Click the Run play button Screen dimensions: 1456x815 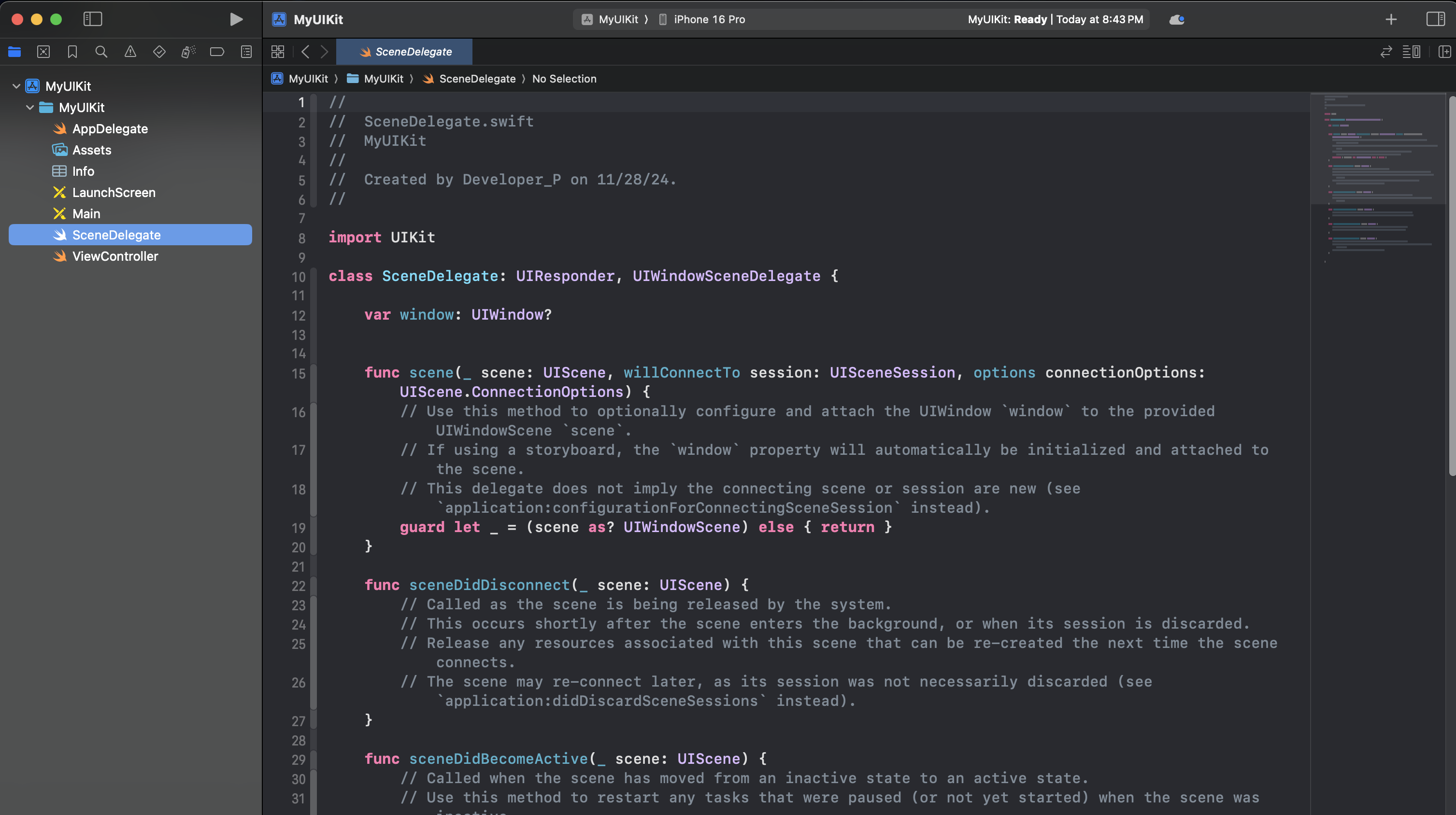coord(236,19)
